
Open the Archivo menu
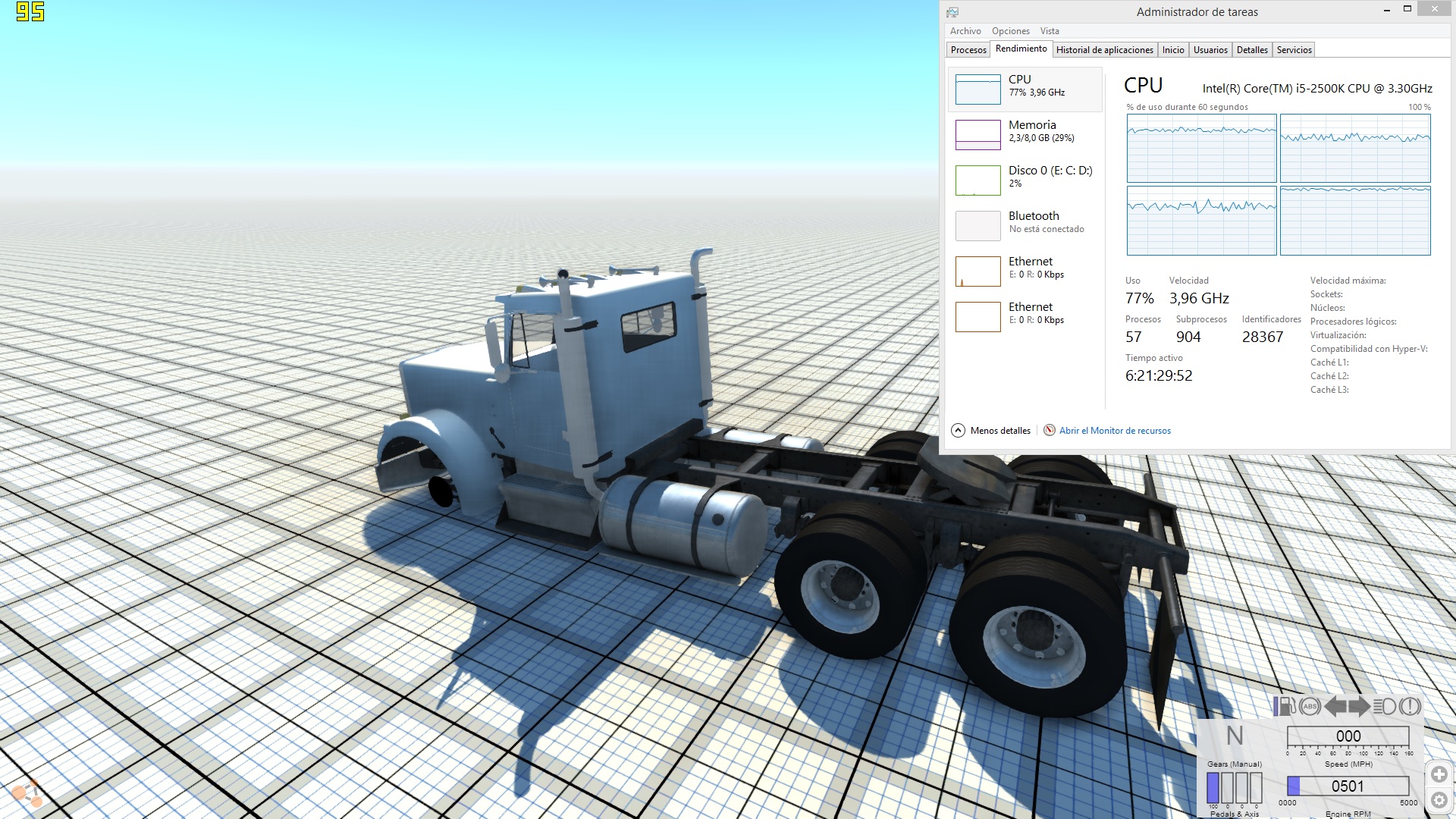coord(965,31)
